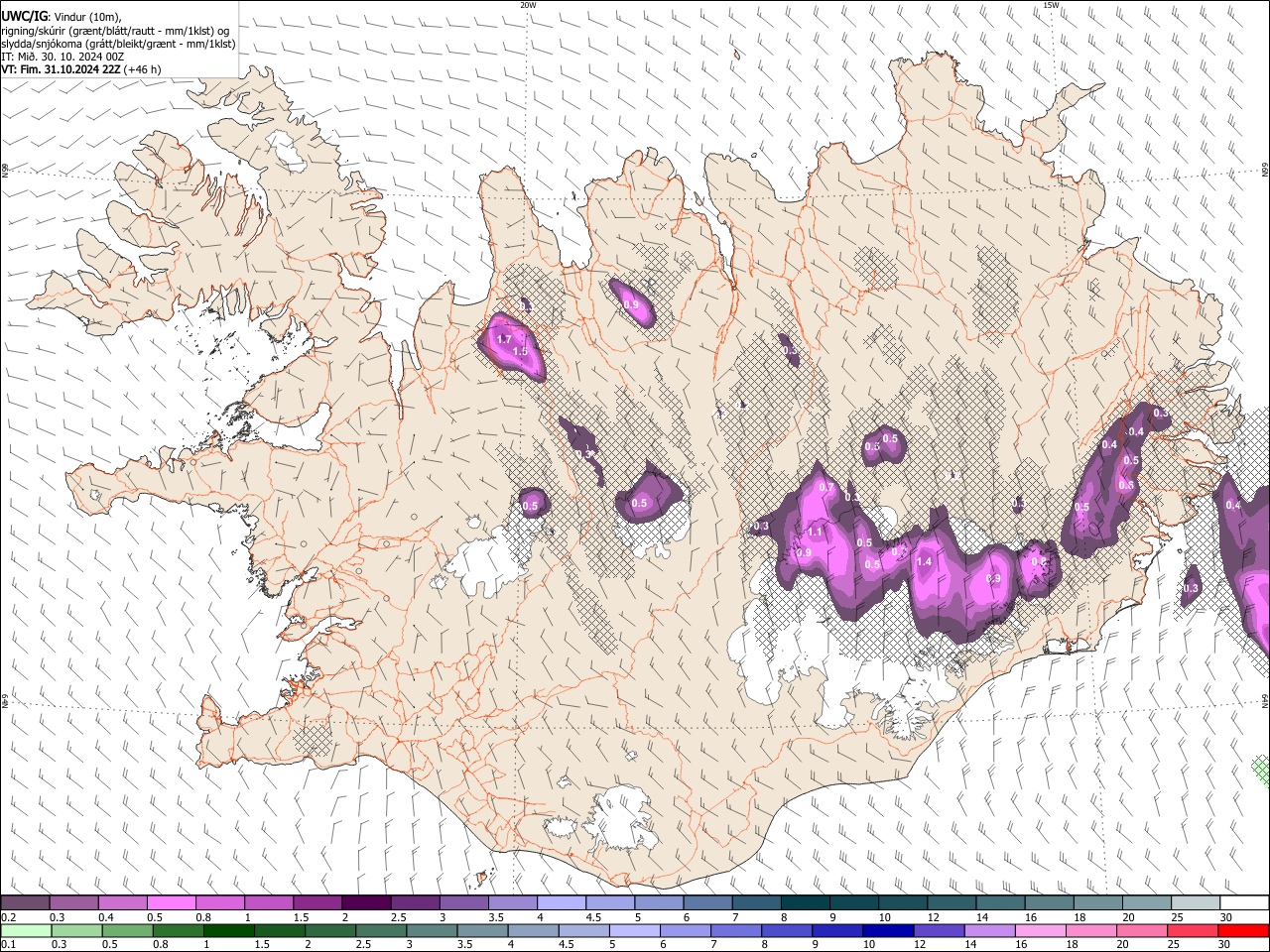Select the 3 grey-green swatch in lower legend

click(x=431, y=930)
